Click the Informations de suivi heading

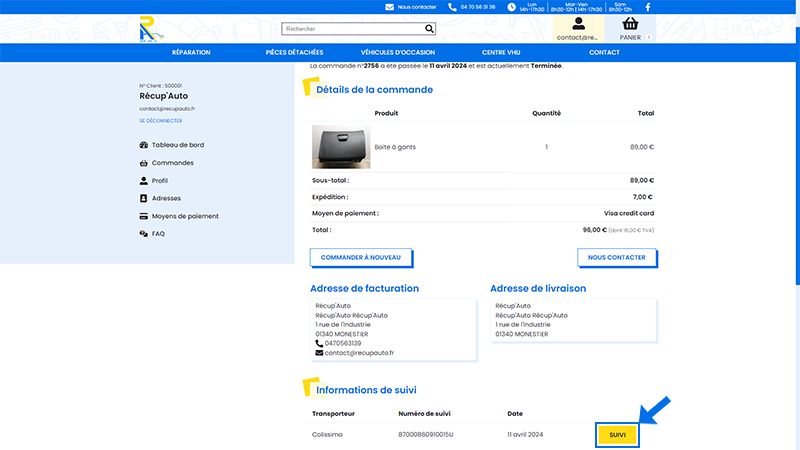coord(366,390)
